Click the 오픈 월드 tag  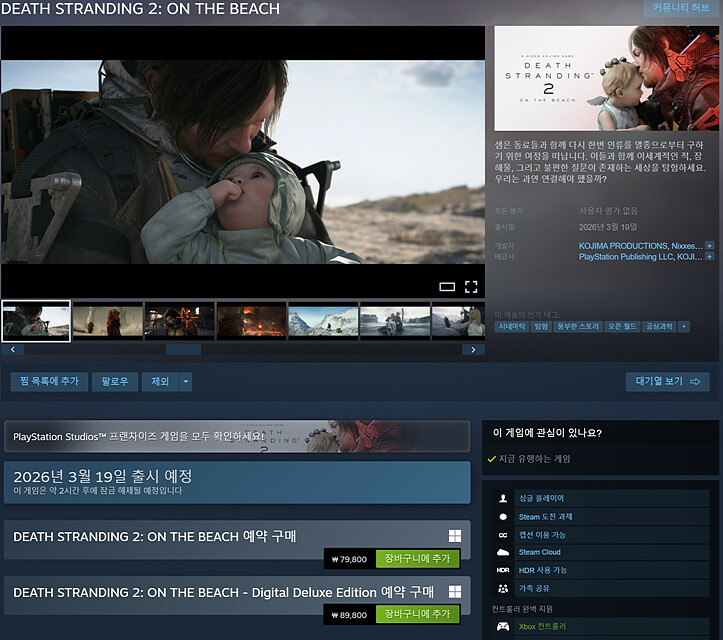(x=622, y=326)
